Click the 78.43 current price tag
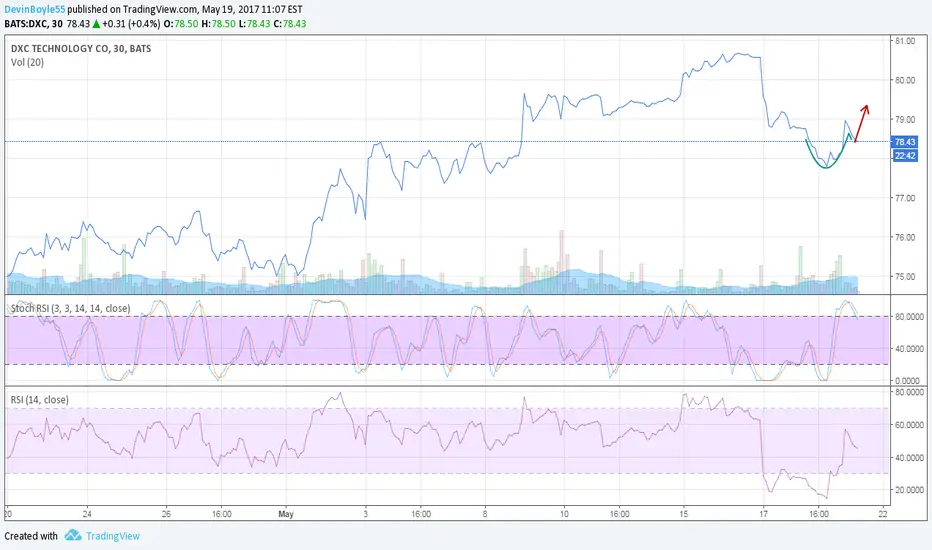 (x=905, y=142)
